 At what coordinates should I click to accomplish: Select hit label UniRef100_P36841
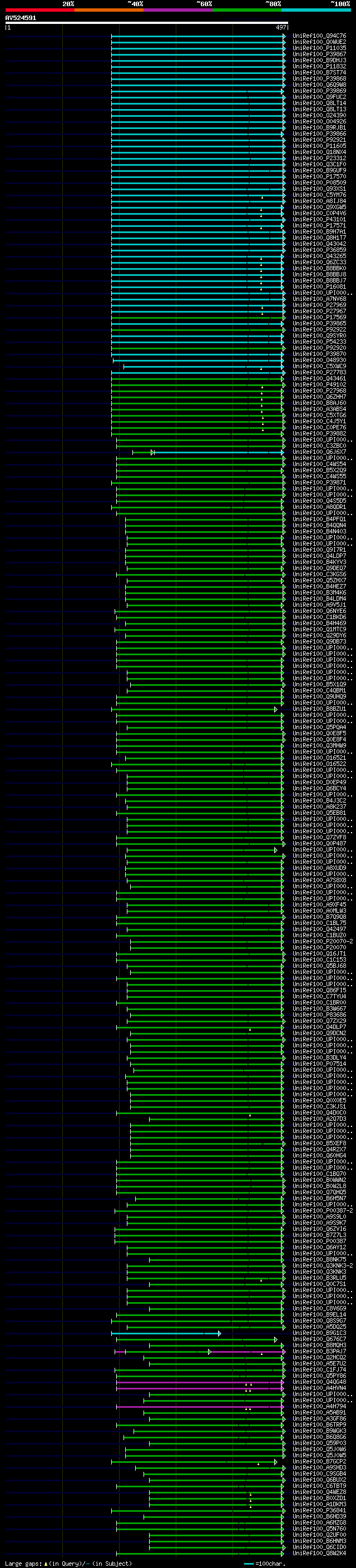(319, 1510)
